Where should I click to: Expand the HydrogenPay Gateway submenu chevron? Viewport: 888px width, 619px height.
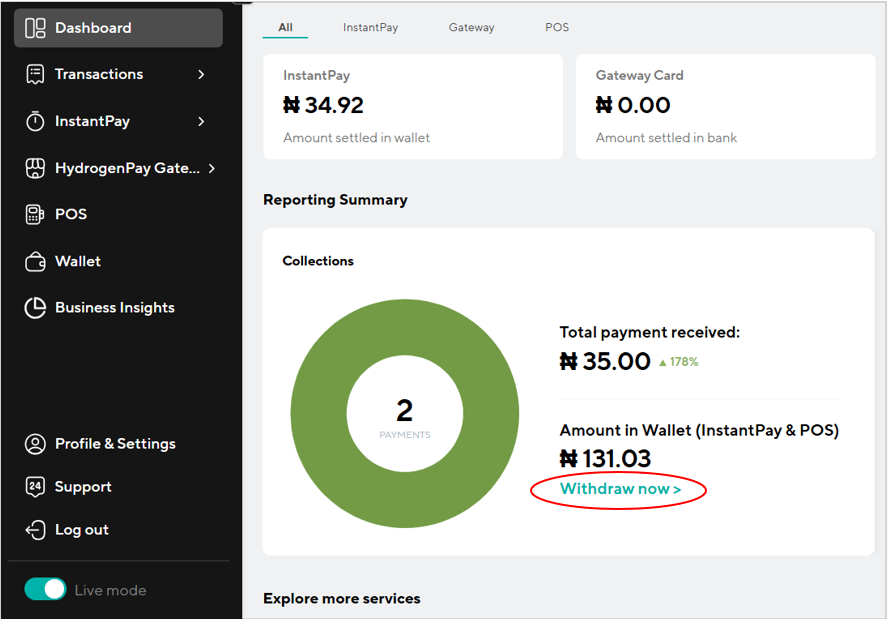coord(212,168)
